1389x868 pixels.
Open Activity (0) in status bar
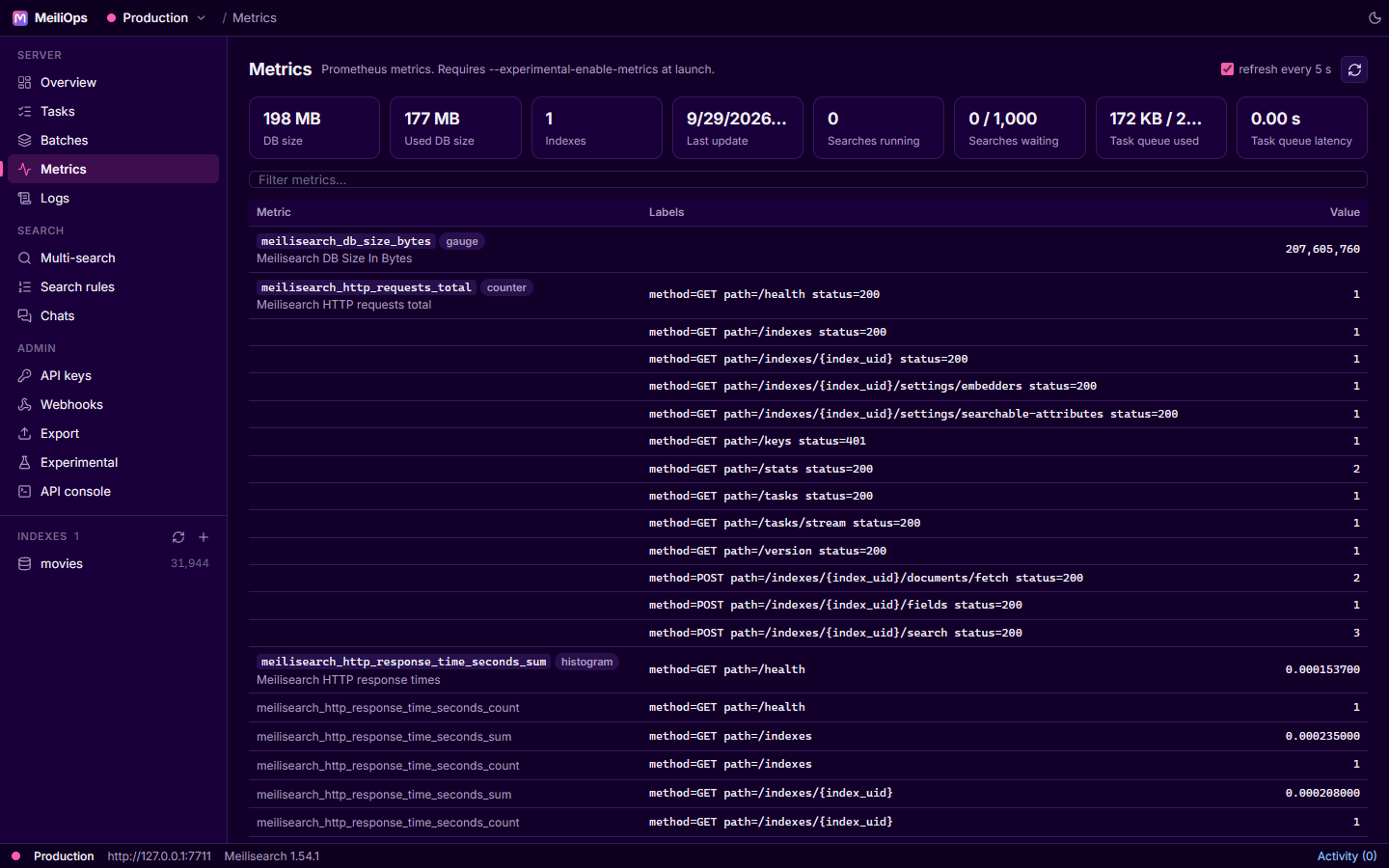click(1347, 856)
